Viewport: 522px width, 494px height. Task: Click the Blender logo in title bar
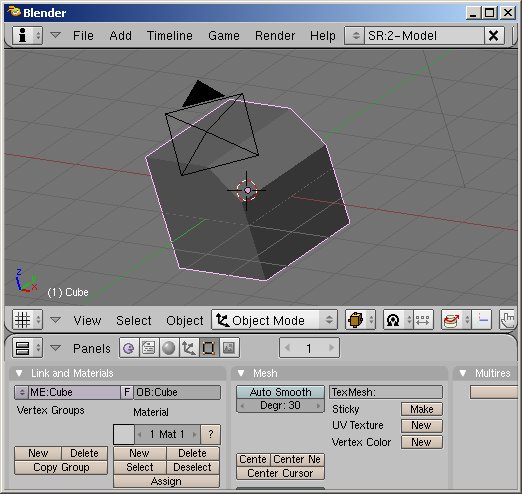click(14, 12)
